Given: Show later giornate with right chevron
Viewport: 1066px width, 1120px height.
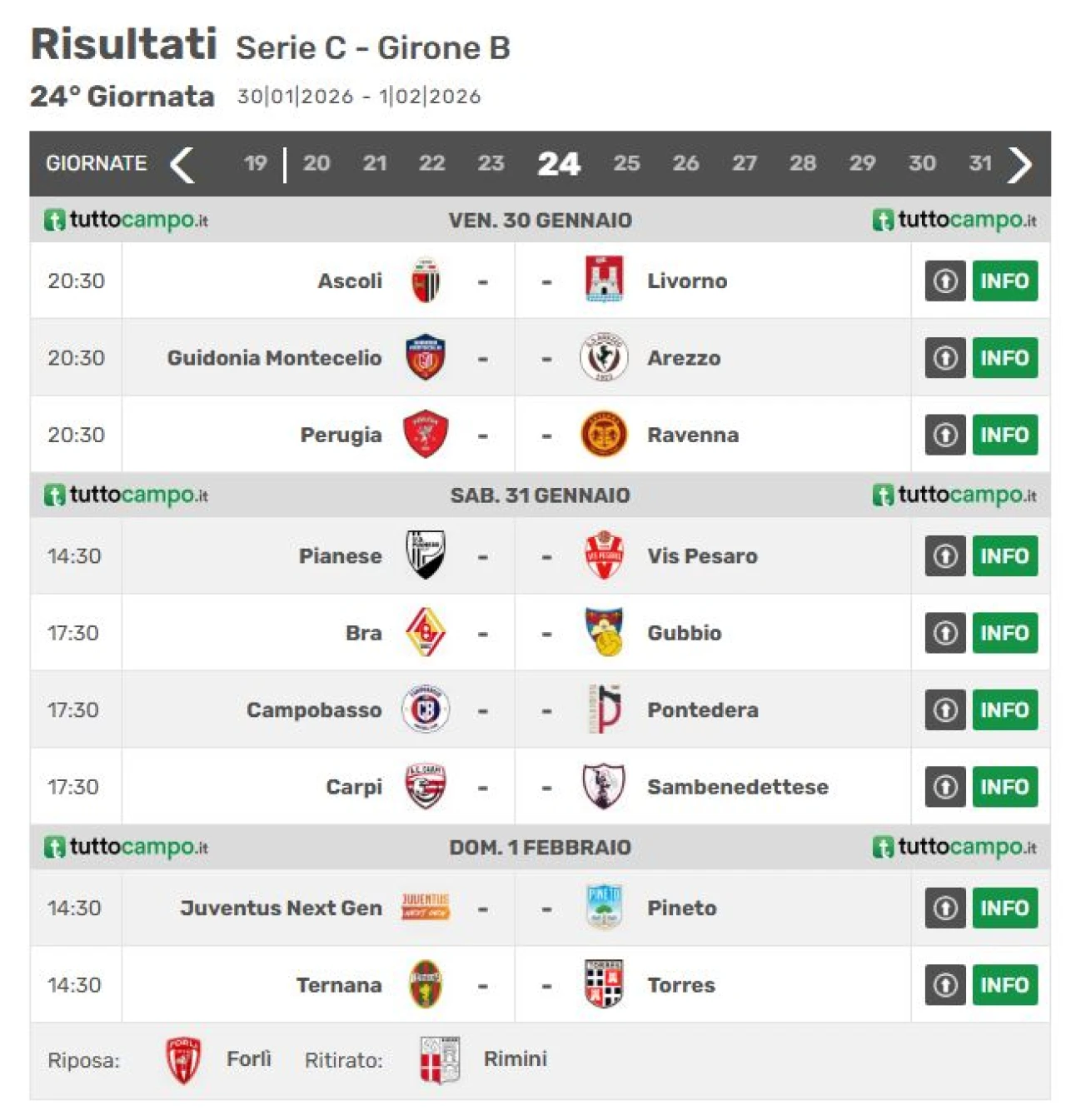Looking at the screenshot, I should [1019, 164].
